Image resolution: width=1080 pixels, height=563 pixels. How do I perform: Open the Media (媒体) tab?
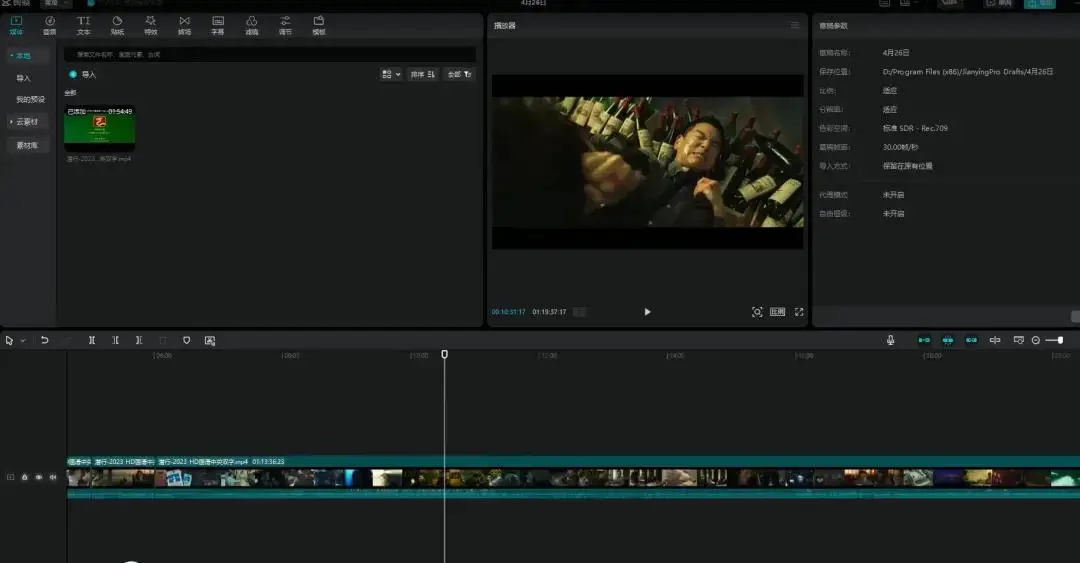tap(16, 25)
